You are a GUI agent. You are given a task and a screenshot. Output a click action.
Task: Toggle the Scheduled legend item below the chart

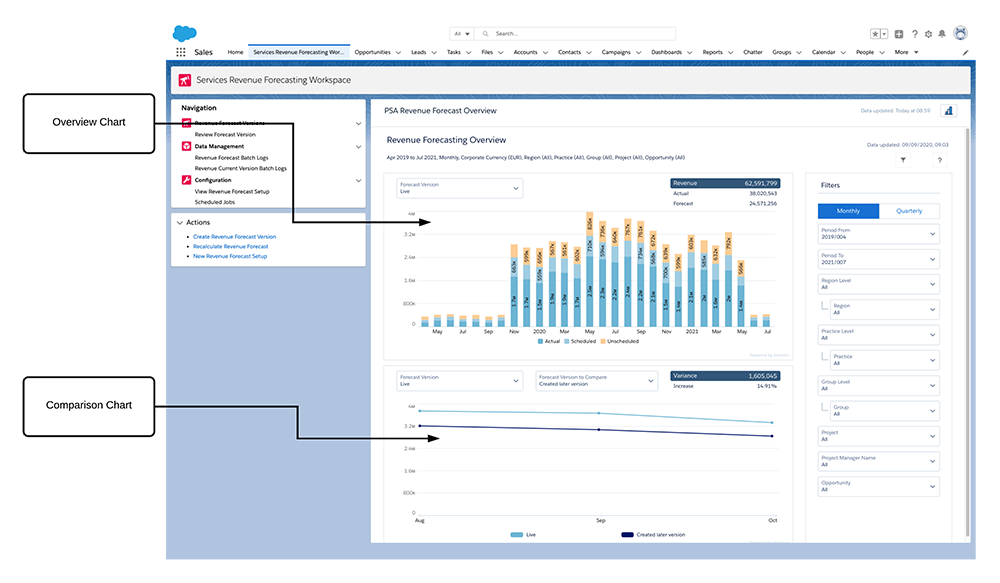[580, 340]
